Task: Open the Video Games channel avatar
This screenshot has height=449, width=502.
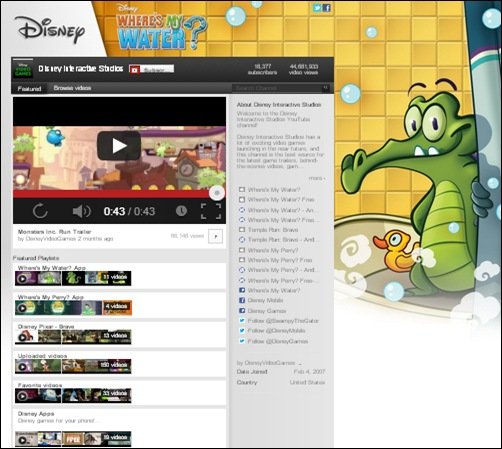Action: [x=23, y=69]
